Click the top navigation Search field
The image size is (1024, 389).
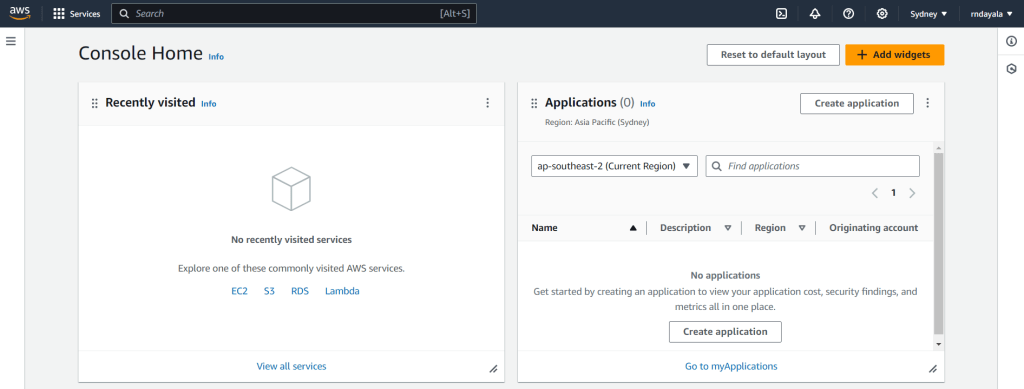coord(294,14)
